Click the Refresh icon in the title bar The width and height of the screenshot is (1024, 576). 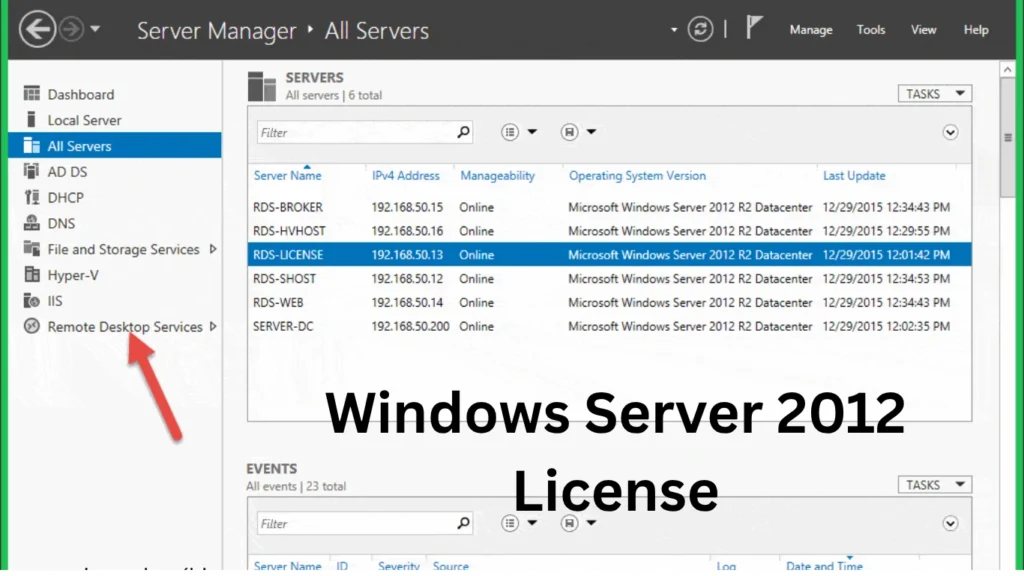click(700, 28)
